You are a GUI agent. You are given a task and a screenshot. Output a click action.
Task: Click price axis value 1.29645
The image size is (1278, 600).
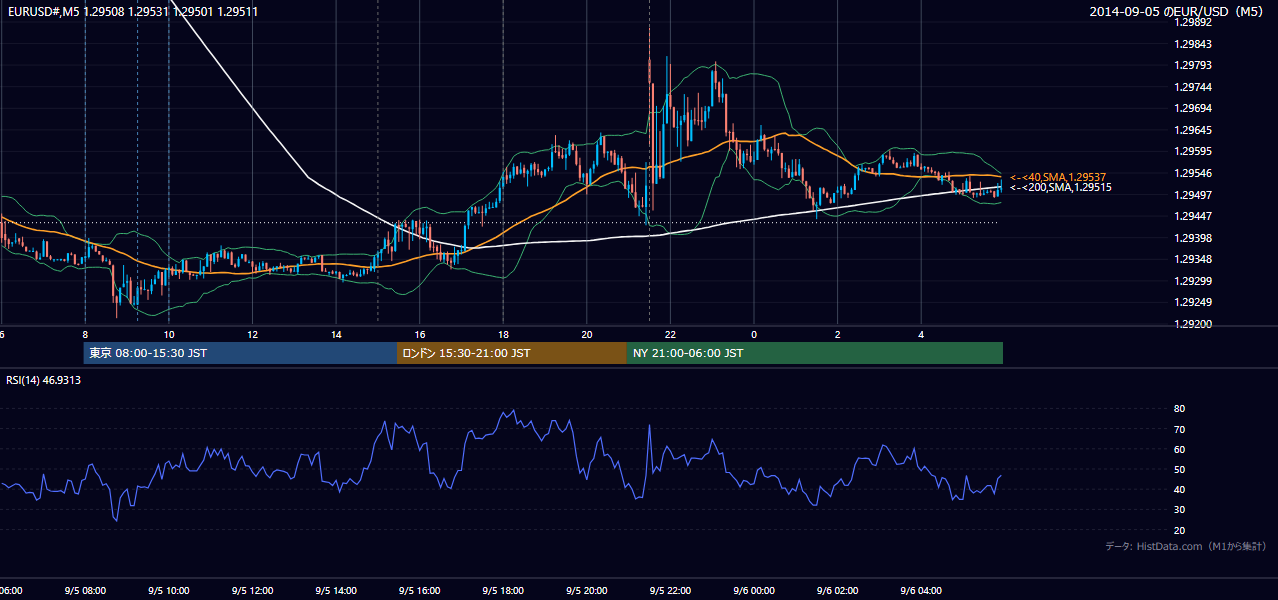pyautogui.click(x=1192, y=130)
